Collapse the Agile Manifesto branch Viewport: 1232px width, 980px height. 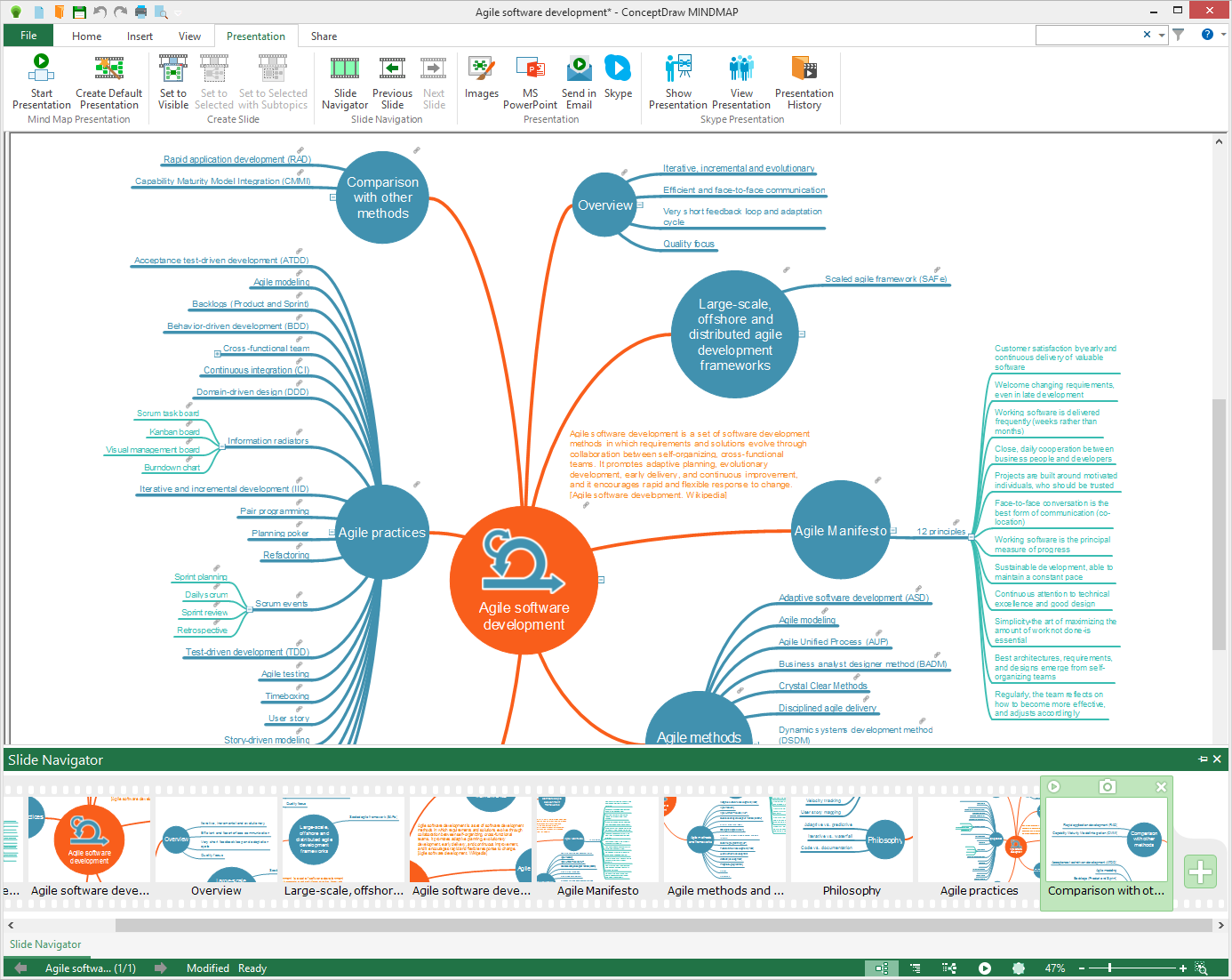point(893,531)
